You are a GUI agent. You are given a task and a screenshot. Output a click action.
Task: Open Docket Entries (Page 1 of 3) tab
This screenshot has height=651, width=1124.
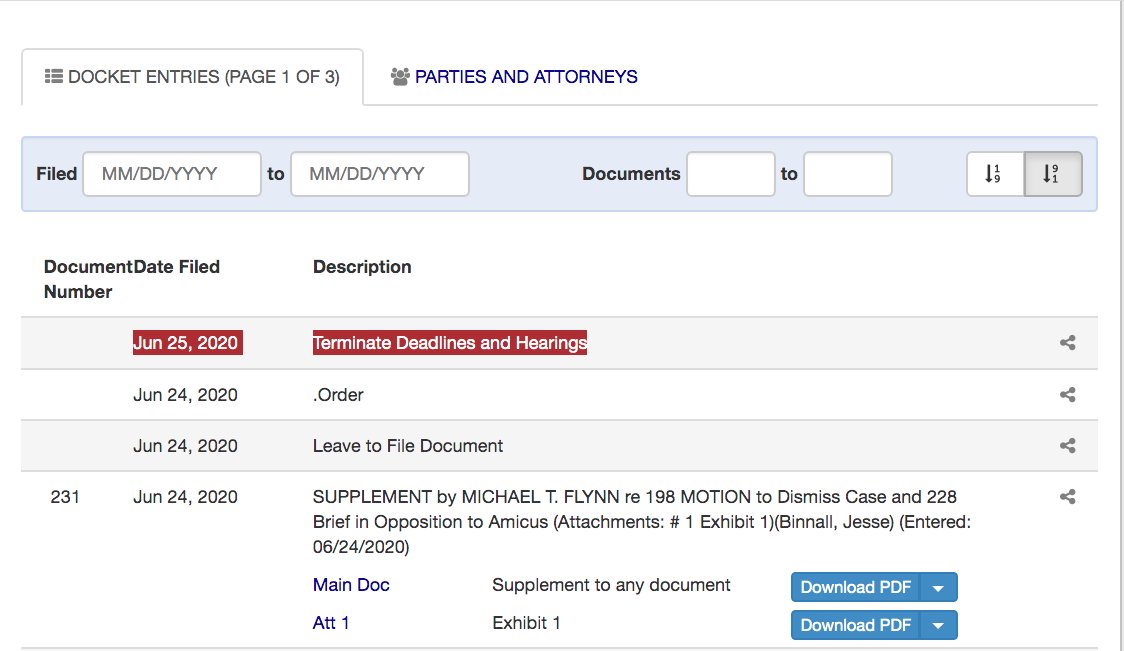[x=192, y=77]
